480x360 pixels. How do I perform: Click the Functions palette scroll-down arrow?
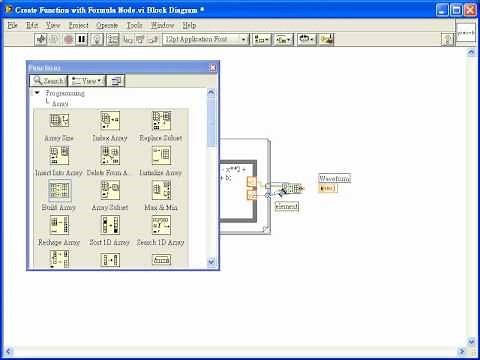point(211,262)
